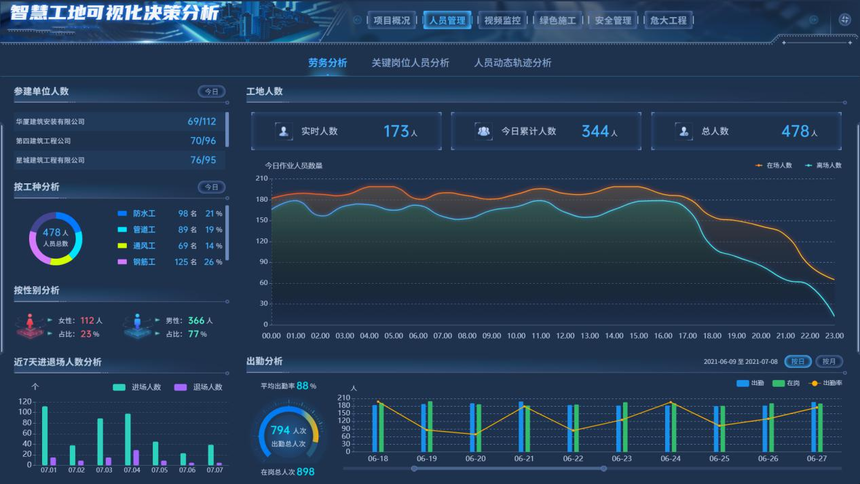Select 按日 in 出勤分析
The width and height of the screenshot is (860, 484).
(798, 362)
